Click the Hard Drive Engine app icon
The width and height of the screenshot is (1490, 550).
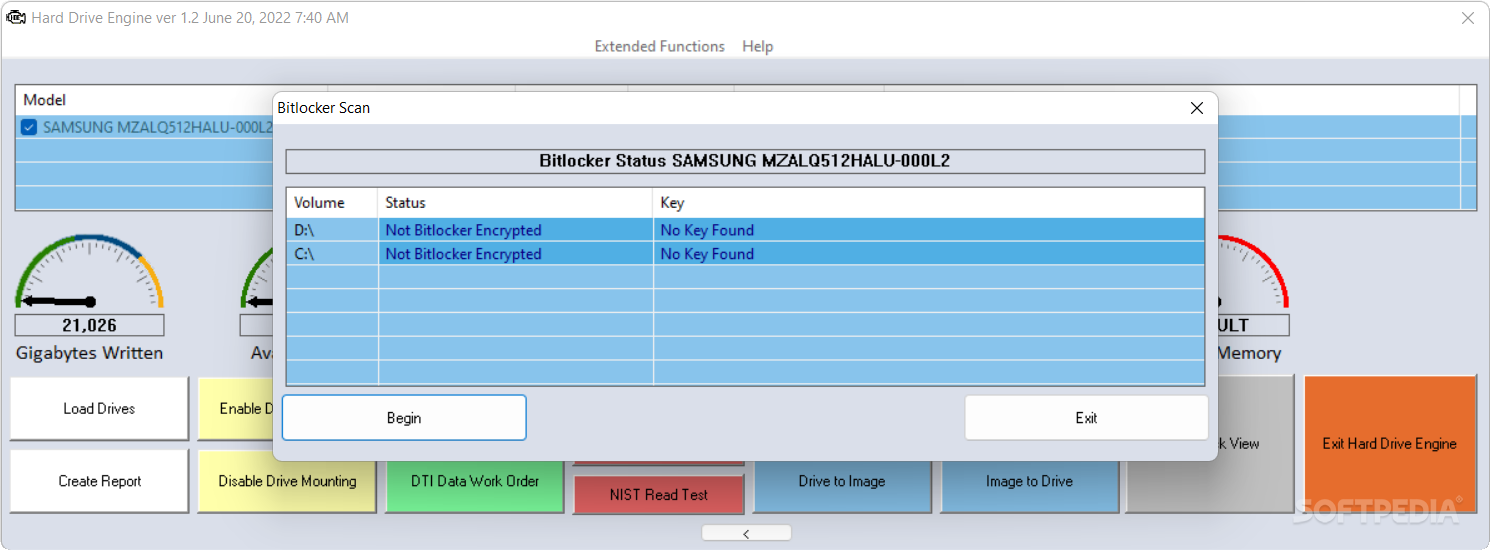pos(16,18)
